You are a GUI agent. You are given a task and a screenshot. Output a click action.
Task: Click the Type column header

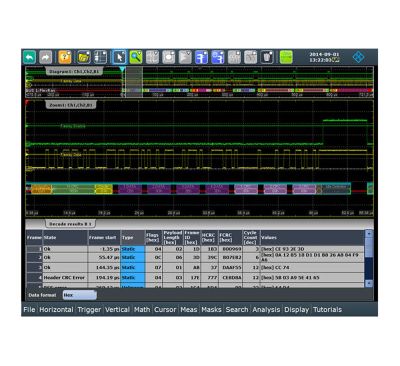pyautogui.click(x=133, y=238)
